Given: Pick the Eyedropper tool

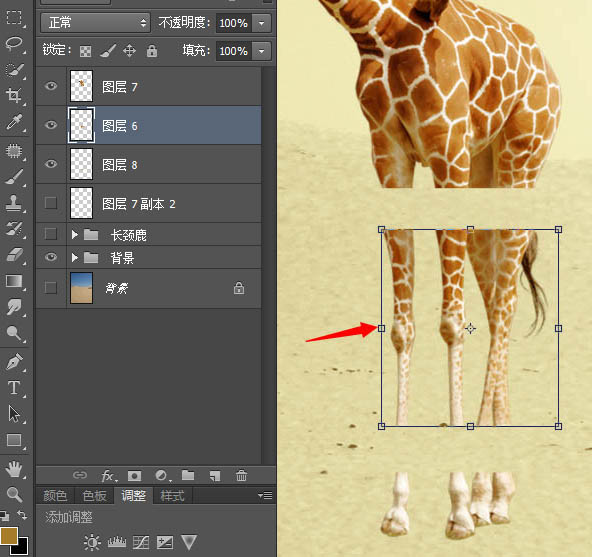Looking at the screenshot, I should (x=14, y=122).
